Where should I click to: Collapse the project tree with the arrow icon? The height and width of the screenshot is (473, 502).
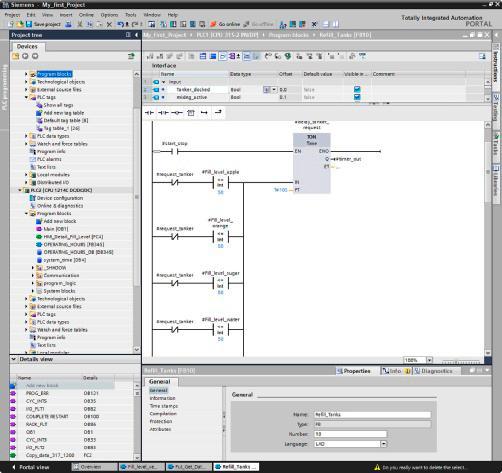pos(136,35)
